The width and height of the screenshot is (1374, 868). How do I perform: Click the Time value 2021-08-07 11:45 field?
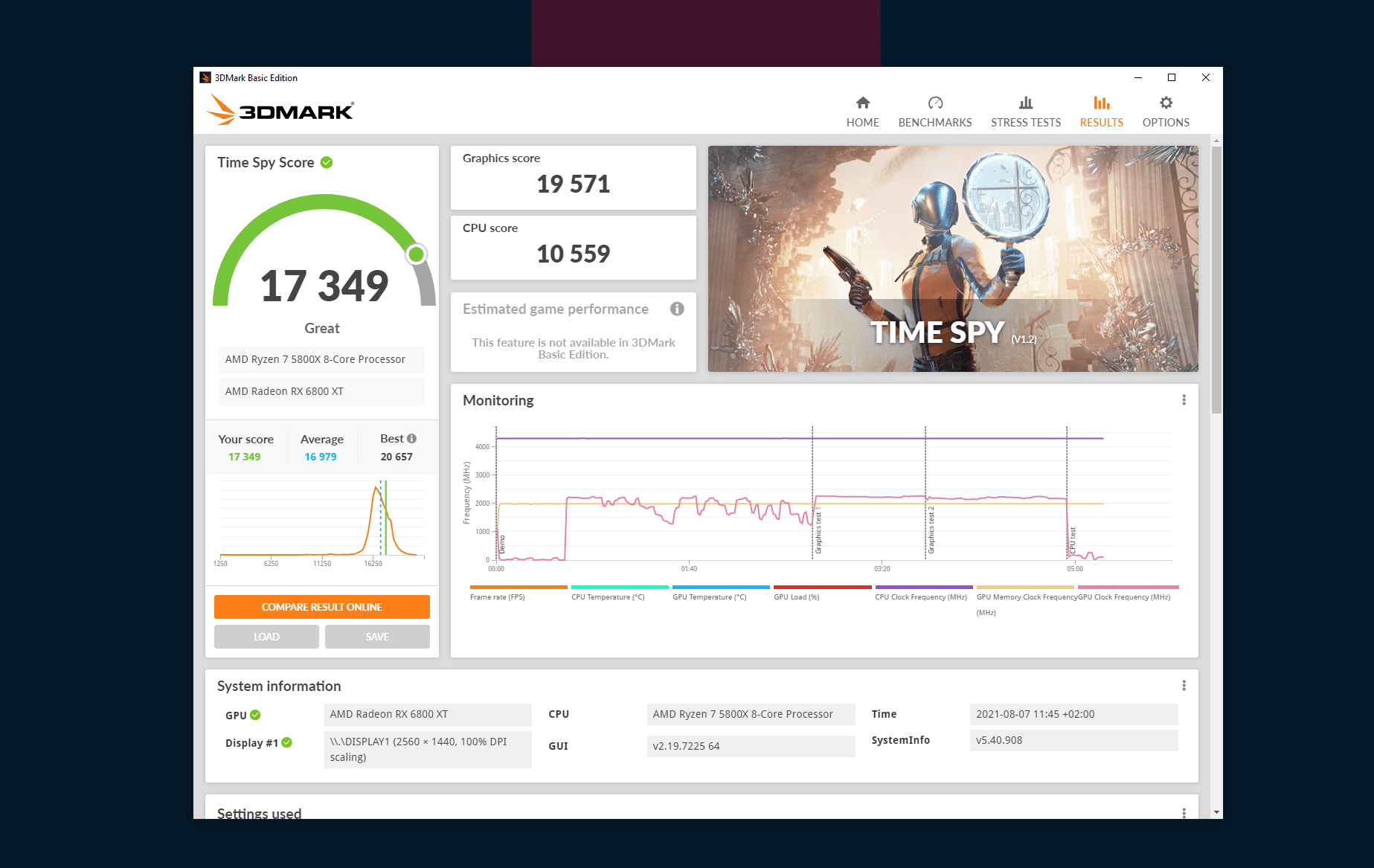pos(1074,714)
